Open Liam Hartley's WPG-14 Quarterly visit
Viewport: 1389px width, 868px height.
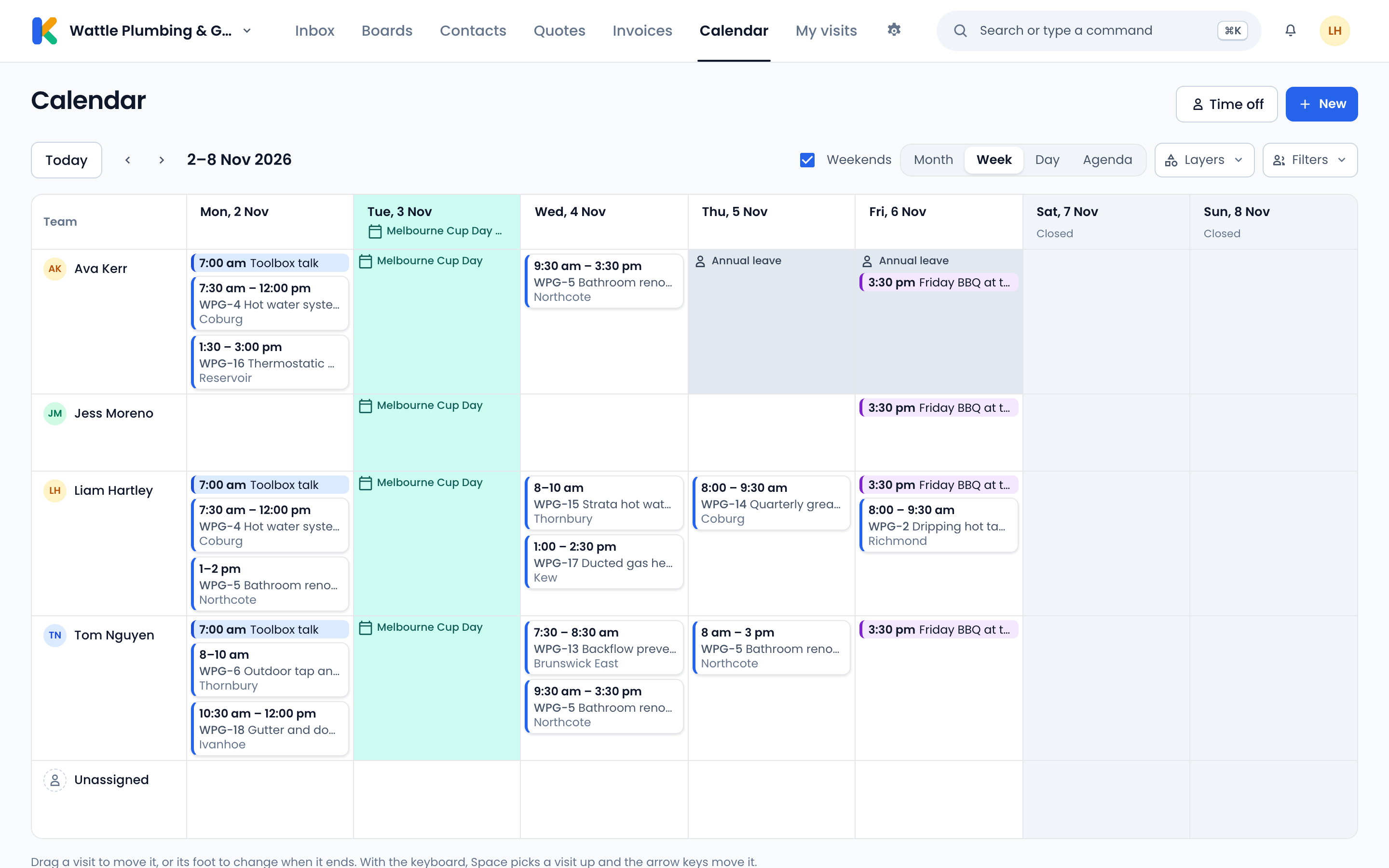click(x=771, y=503)
